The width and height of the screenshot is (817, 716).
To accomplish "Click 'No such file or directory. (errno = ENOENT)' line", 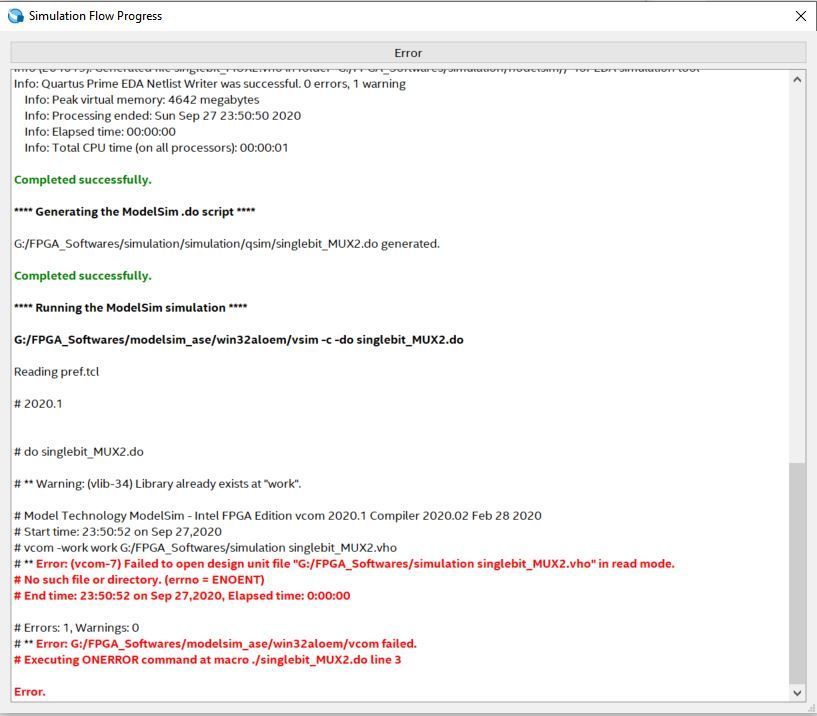I will [139, 580].
